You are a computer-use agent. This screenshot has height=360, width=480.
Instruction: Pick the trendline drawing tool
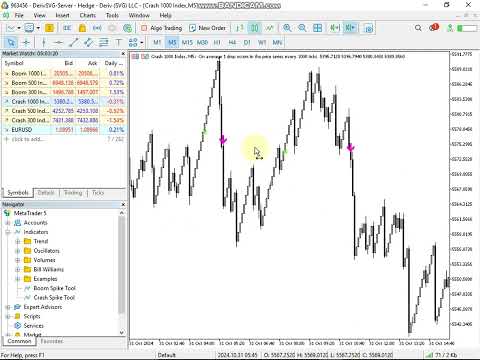point(73,42)
